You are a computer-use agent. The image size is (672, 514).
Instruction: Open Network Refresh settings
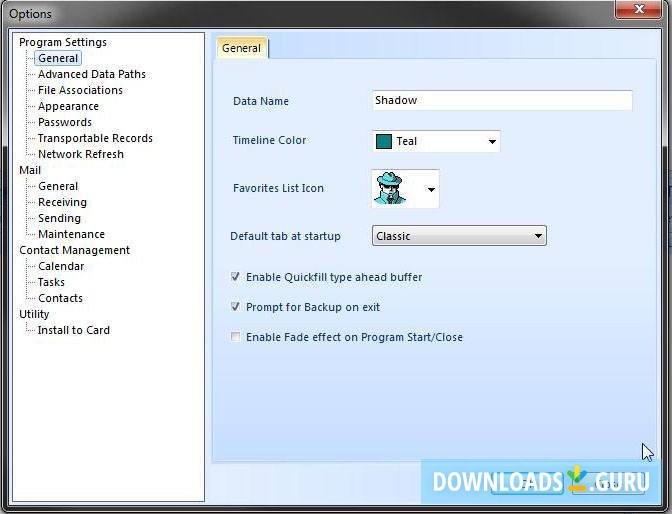(81, 154)
